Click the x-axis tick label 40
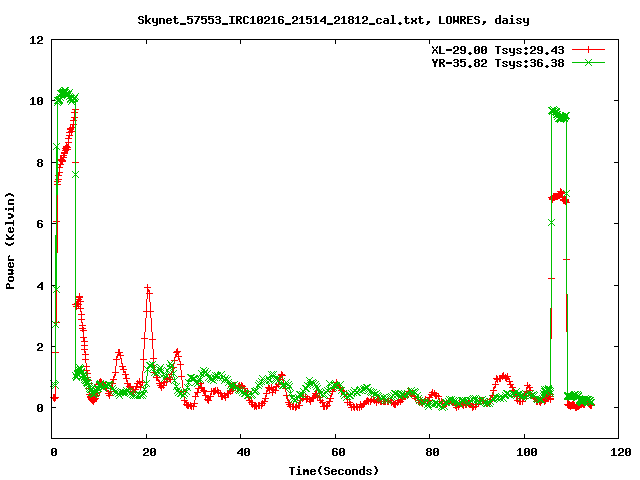The image size is (640, 480). coord(243,452)
